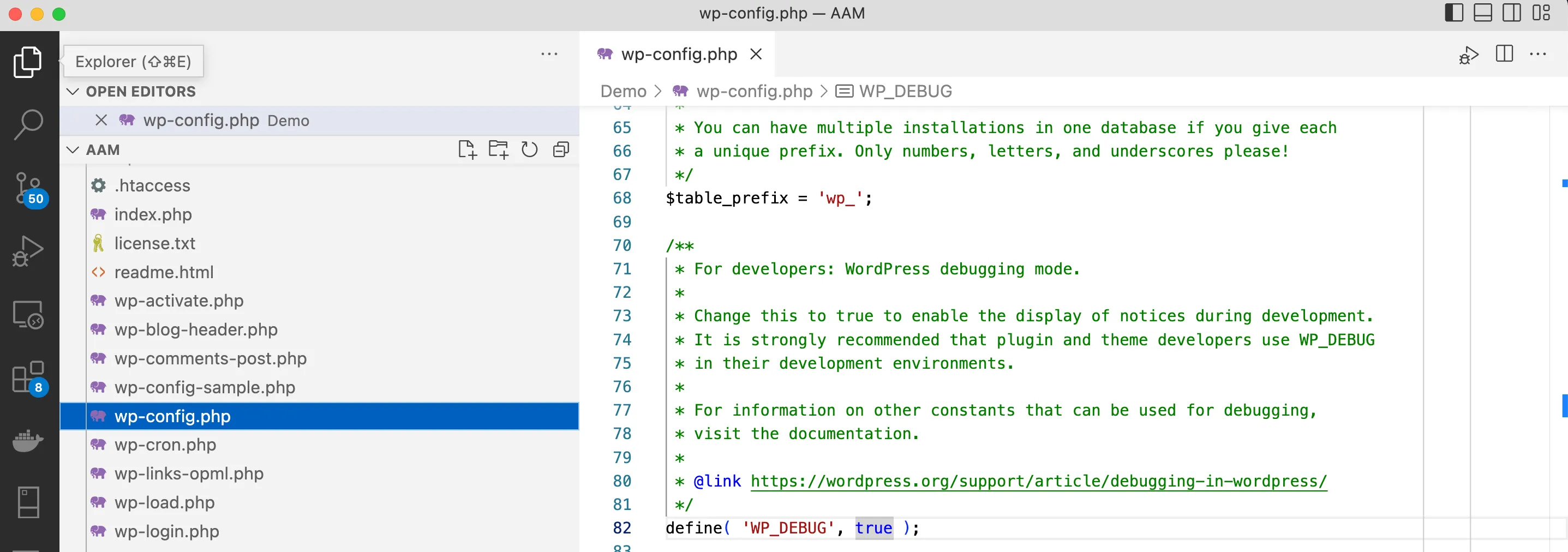Image resolution: width=1568 pixels, height=552 pixels.
Task: Click the chevron after Demo in breadcrumb
Action: click(658, 91)
